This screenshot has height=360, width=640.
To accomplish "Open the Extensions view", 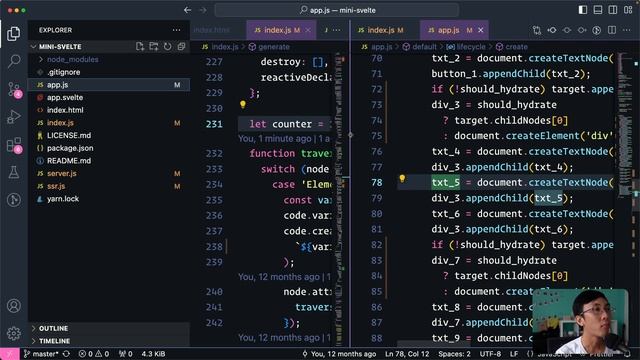I will click(x=14, y=145).
